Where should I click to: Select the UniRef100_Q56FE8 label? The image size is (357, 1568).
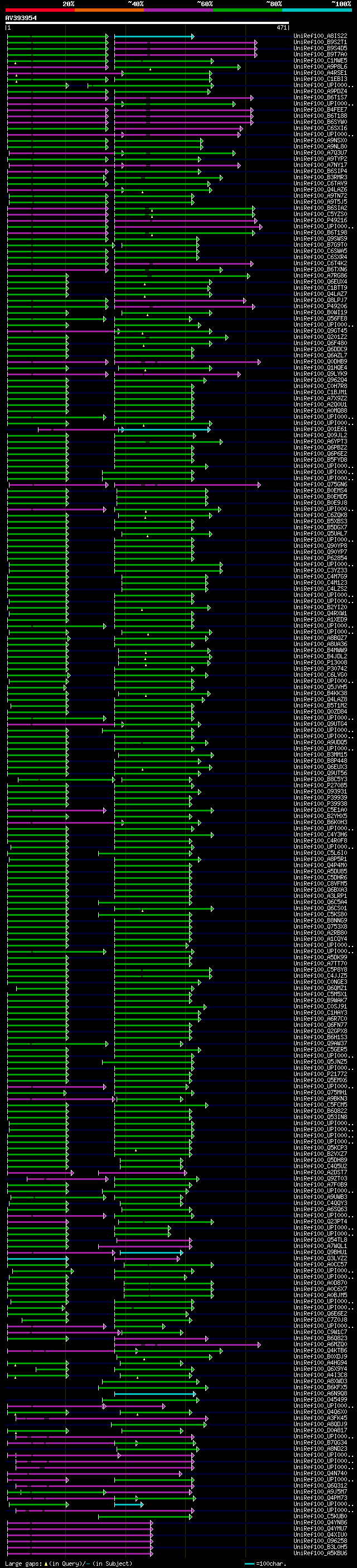[x=321, y=318]
